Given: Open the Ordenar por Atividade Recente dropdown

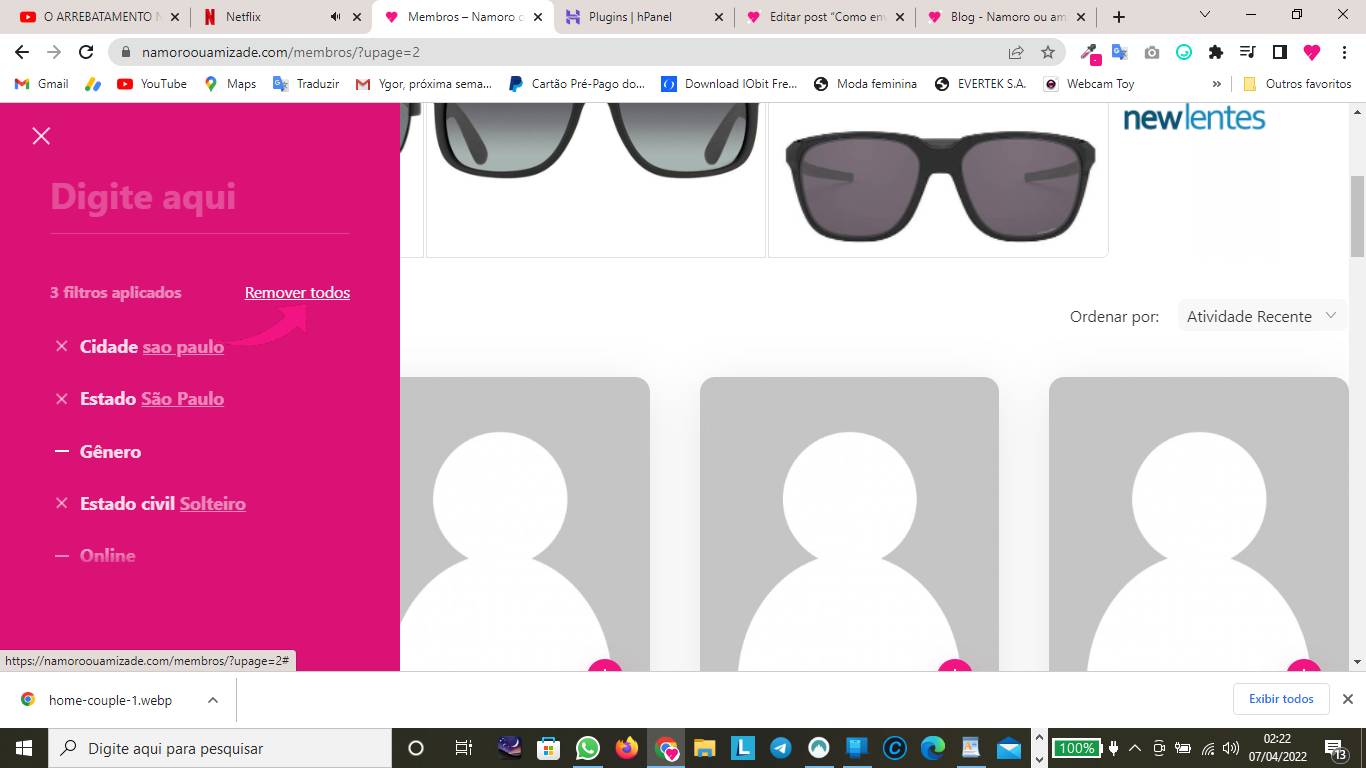Looking at the screenshot, I should [x=1261, y=316].
